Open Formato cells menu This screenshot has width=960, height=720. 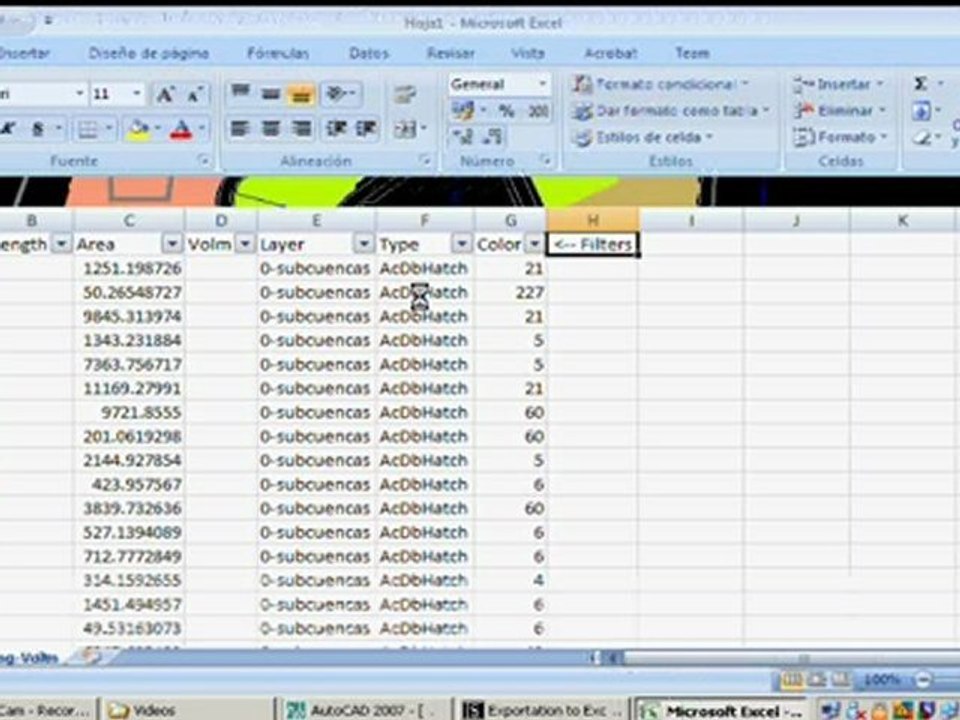click(x=839, y=137)
